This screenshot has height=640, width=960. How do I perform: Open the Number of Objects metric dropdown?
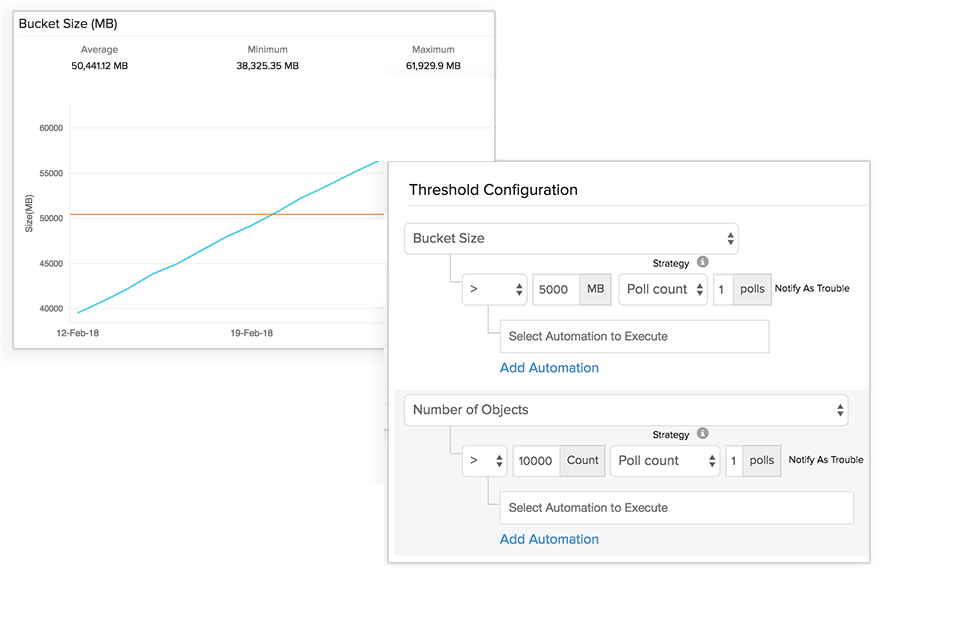626,410
